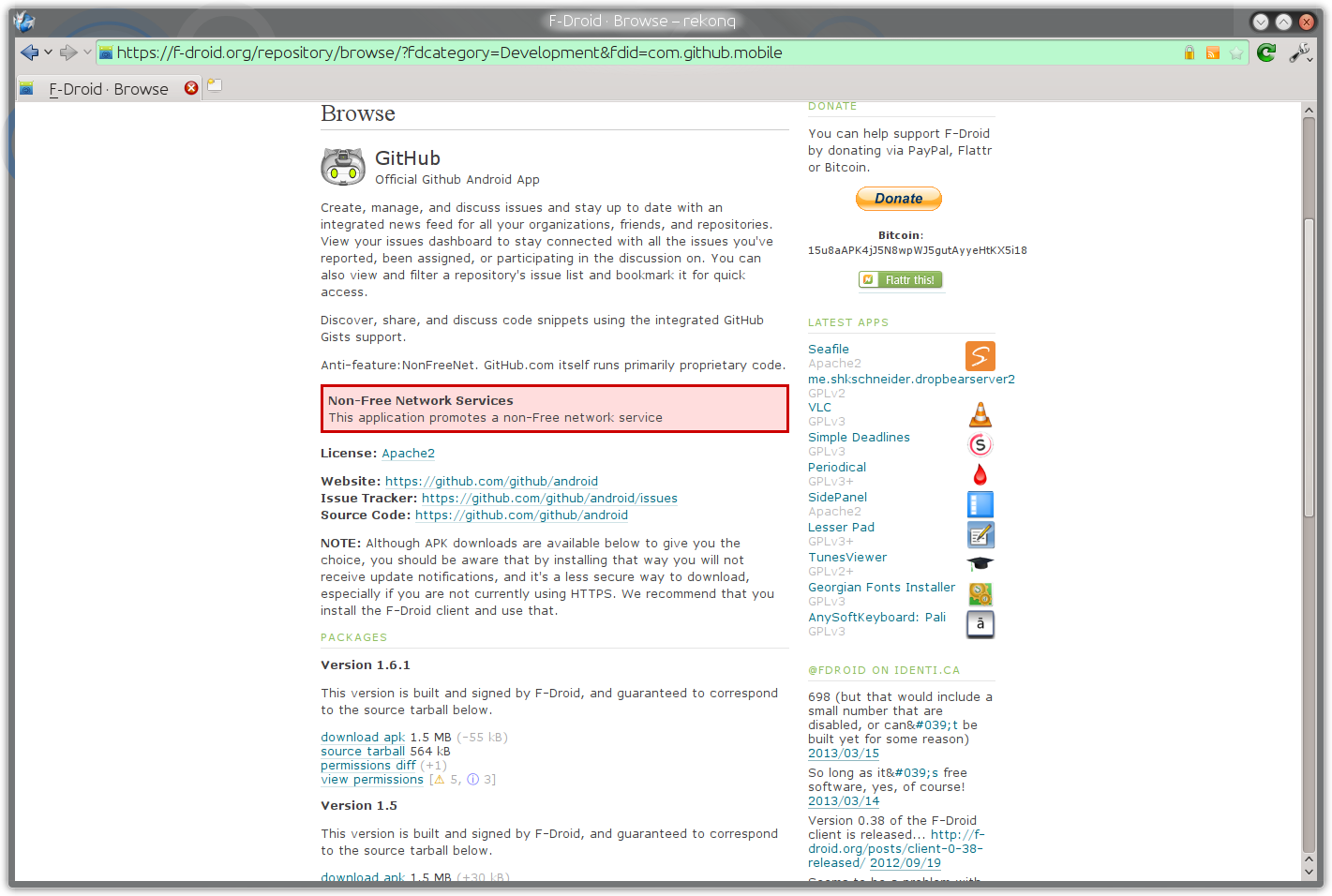Screen dimensions: 1332x896
Task: Open the permissions diff link
Action: point(368,766)
